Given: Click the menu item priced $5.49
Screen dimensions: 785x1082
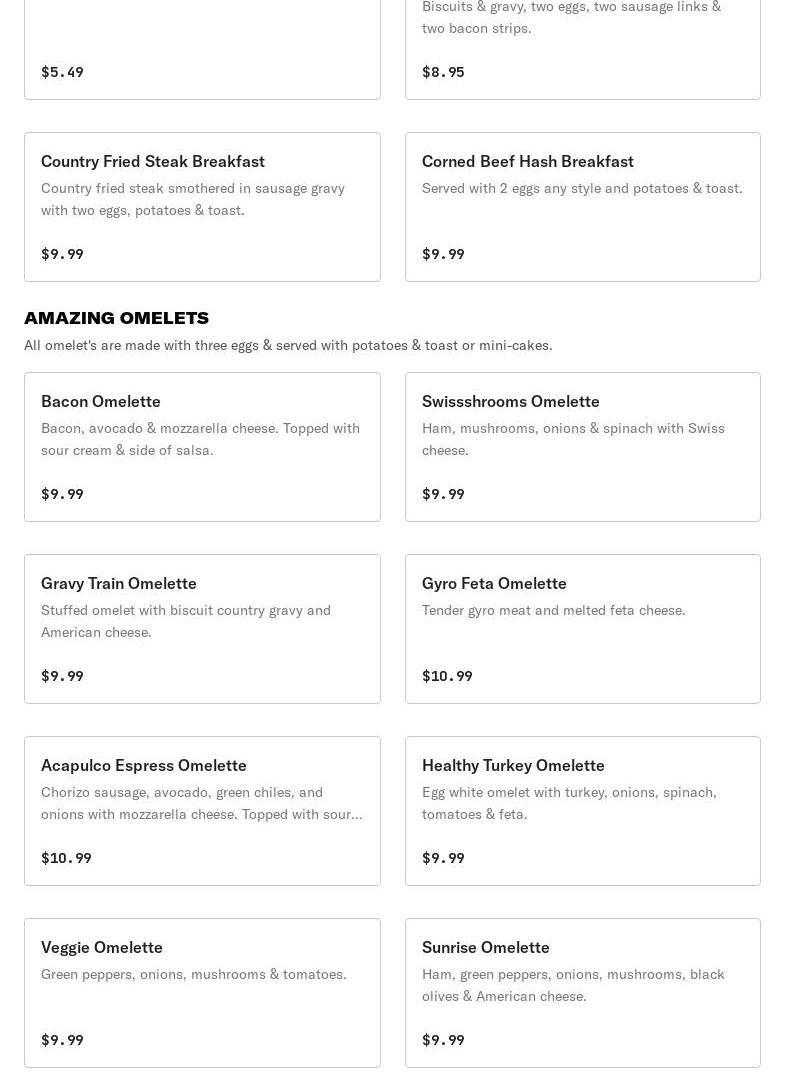Looking at the screenshot, I should click(202, 50).
